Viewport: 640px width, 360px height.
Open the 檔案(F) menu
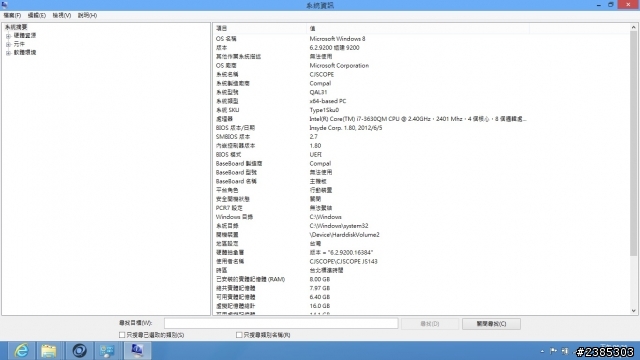[12, 15]
